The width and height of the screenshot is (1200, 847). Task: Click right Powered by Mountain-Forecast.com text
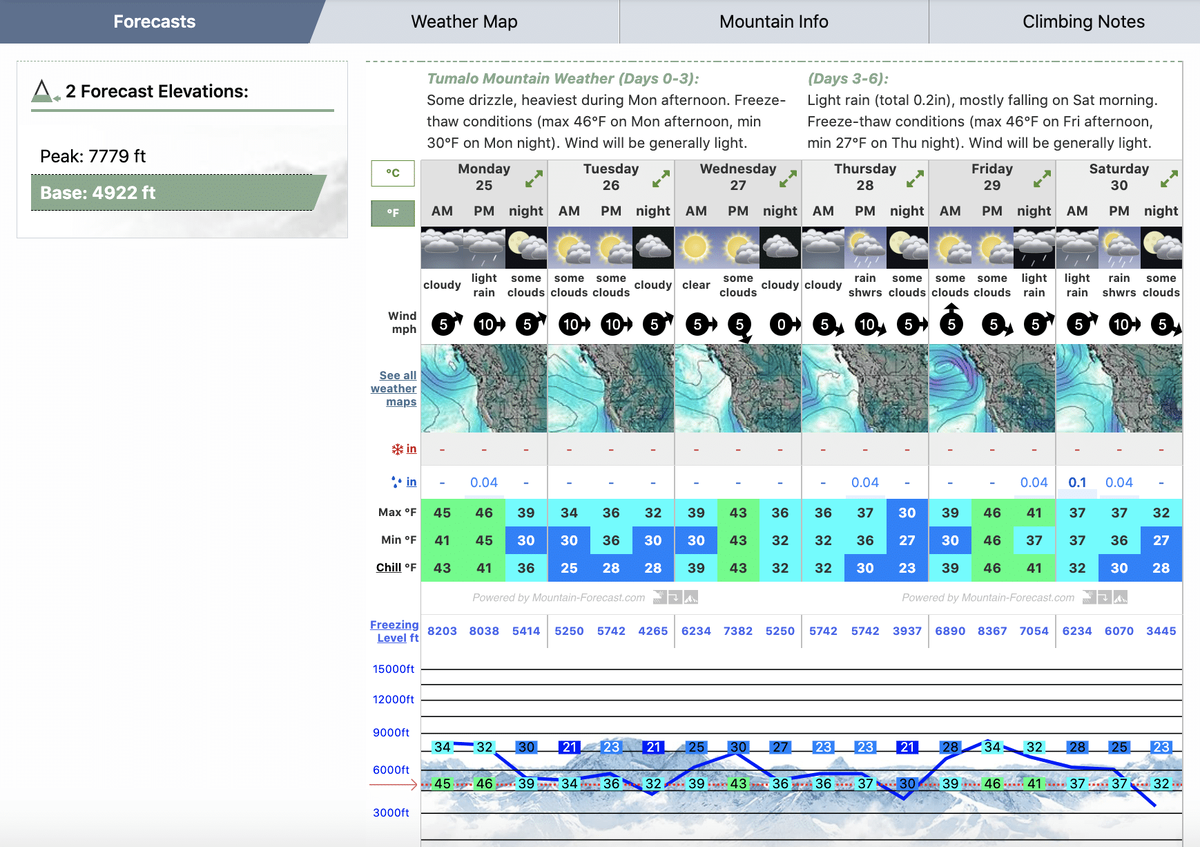[988, 597]
